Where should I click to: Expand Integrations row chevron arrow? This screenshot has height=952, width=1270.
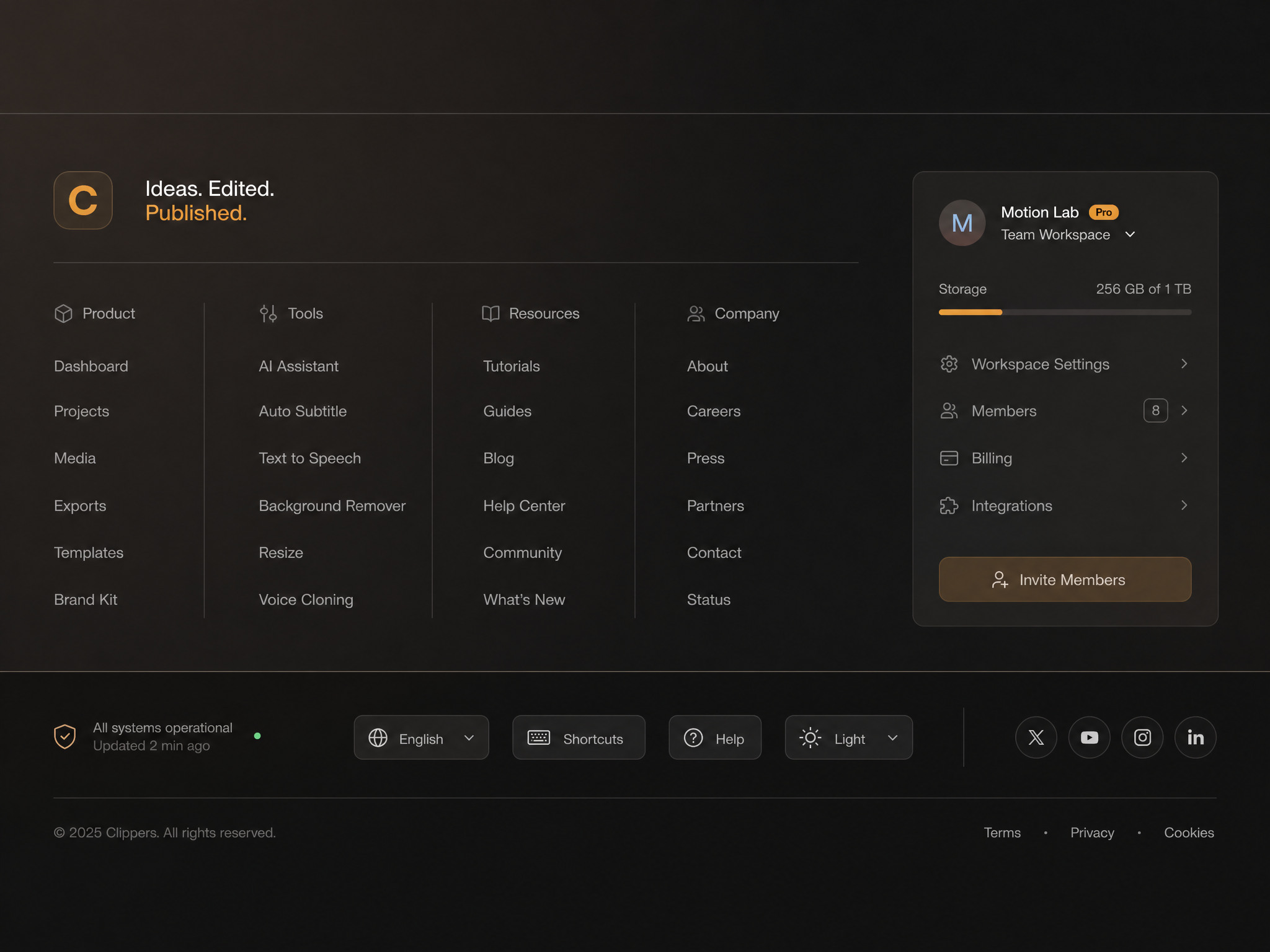click(1184, 505)
